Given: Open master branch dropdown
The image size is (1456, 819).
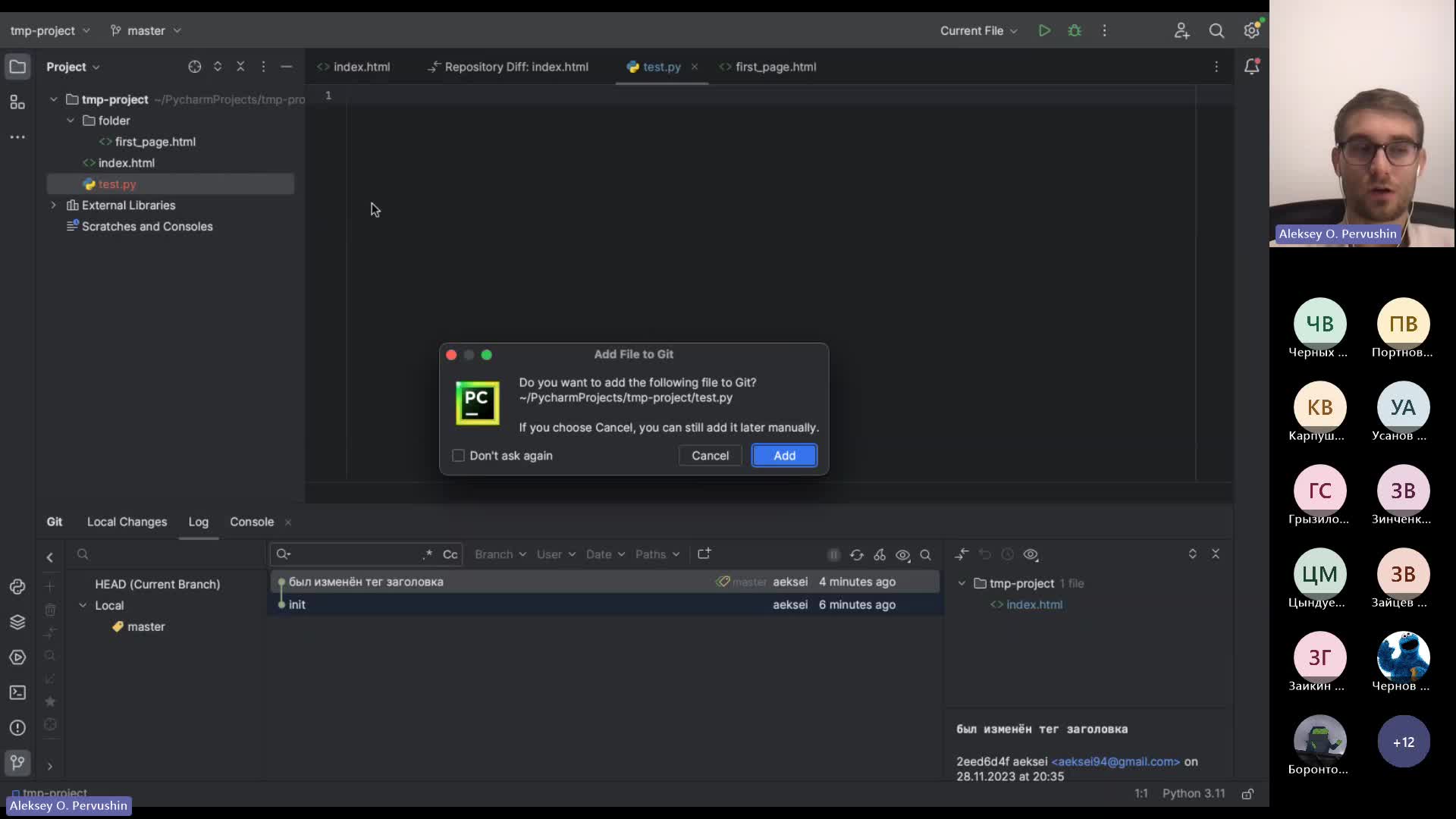Looking at the screenshot, I should click(x=146, y=30).
